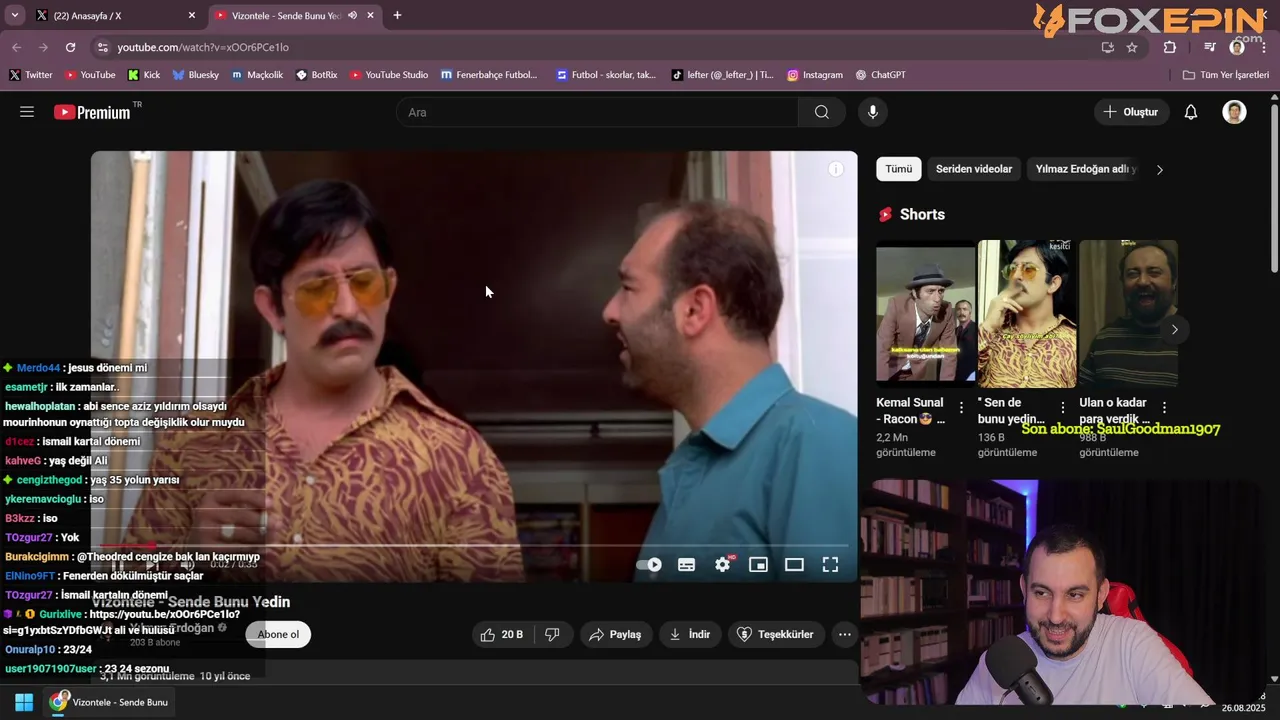Toggle the autoplay switch in player

(x=650, y=565)
